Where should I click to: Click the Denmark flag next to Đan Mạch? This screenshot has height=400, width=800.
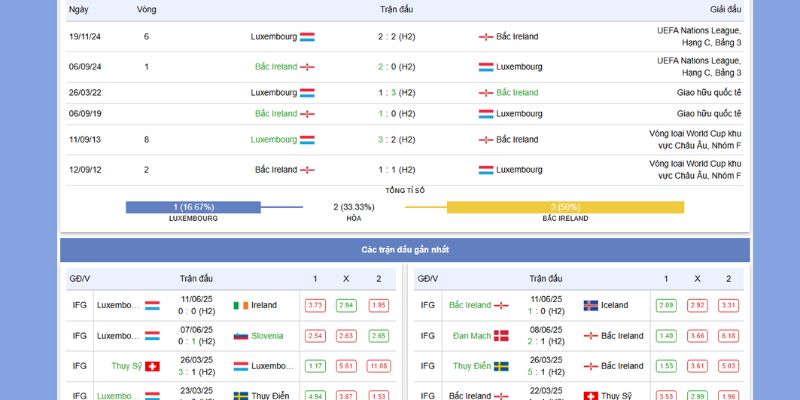pos(501,336)
